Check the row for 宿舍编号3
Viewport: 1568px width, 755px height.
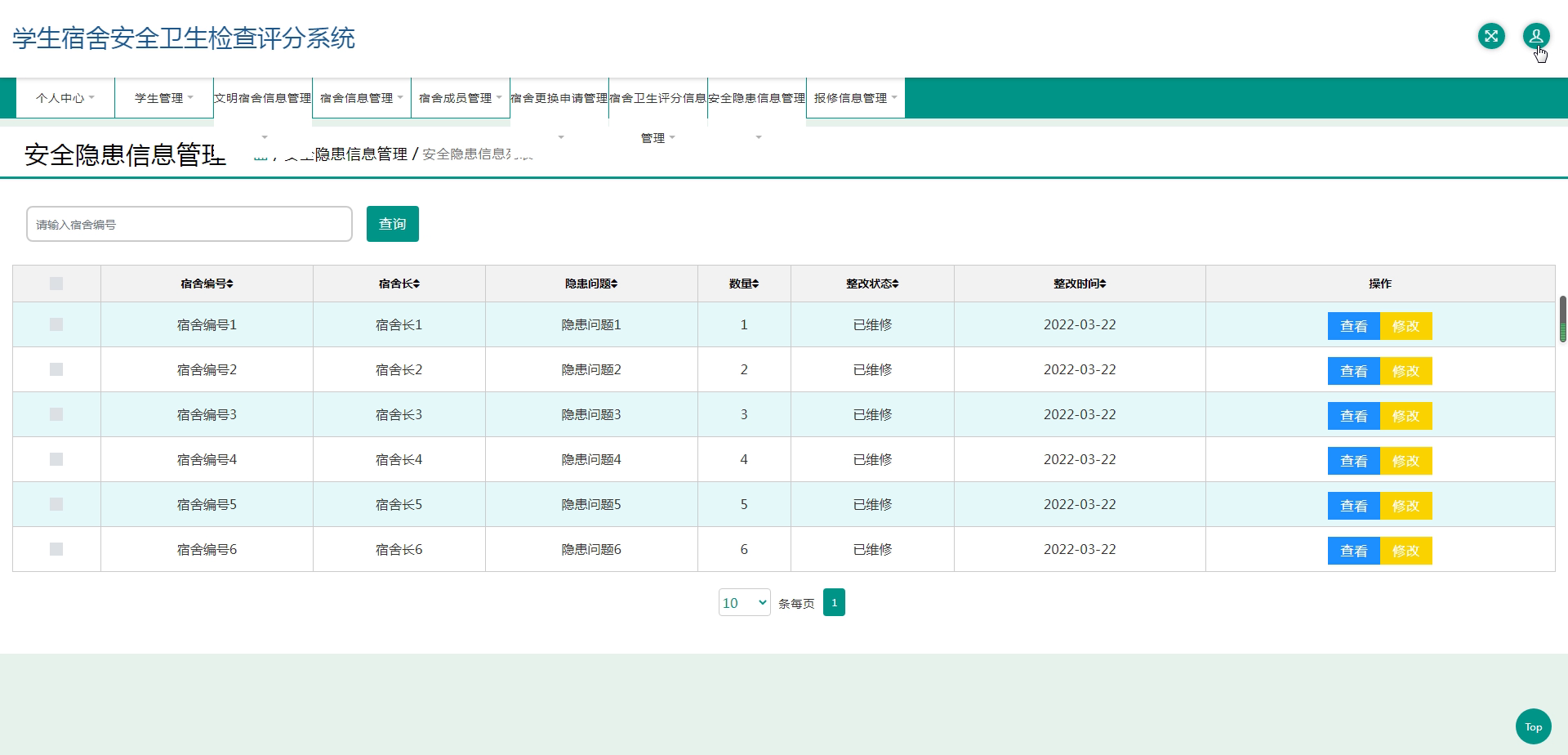pyautogui.click(x=56, y=414)
